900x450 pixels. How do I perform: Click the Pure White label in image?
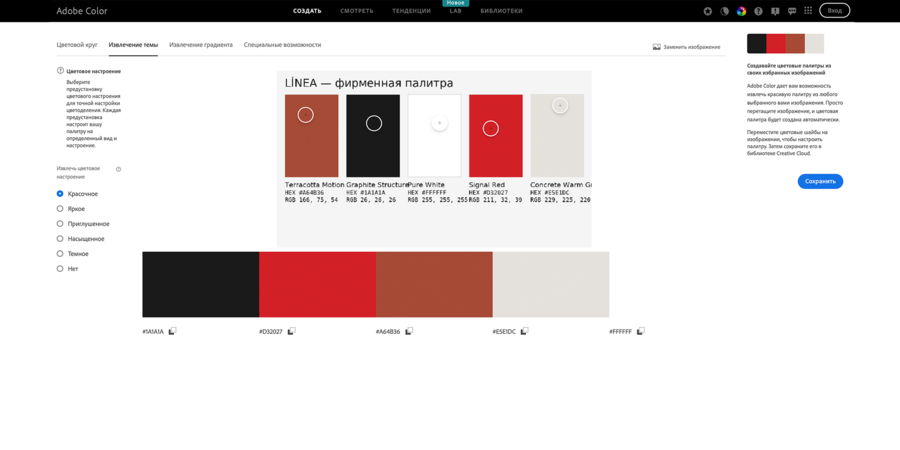tap(426, 185)
